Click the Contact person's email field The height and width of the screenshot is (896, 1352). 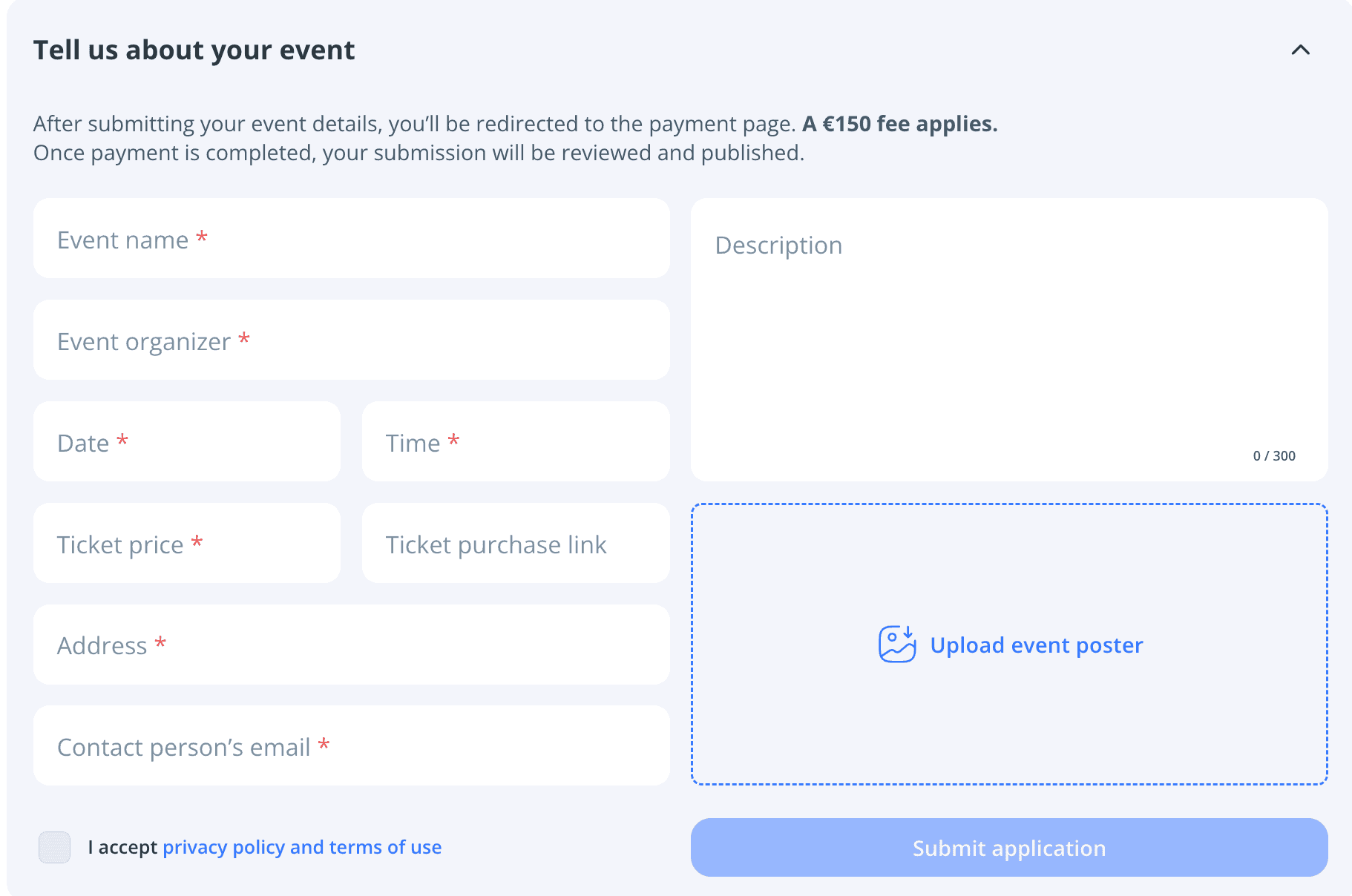[x=352, y=746]
